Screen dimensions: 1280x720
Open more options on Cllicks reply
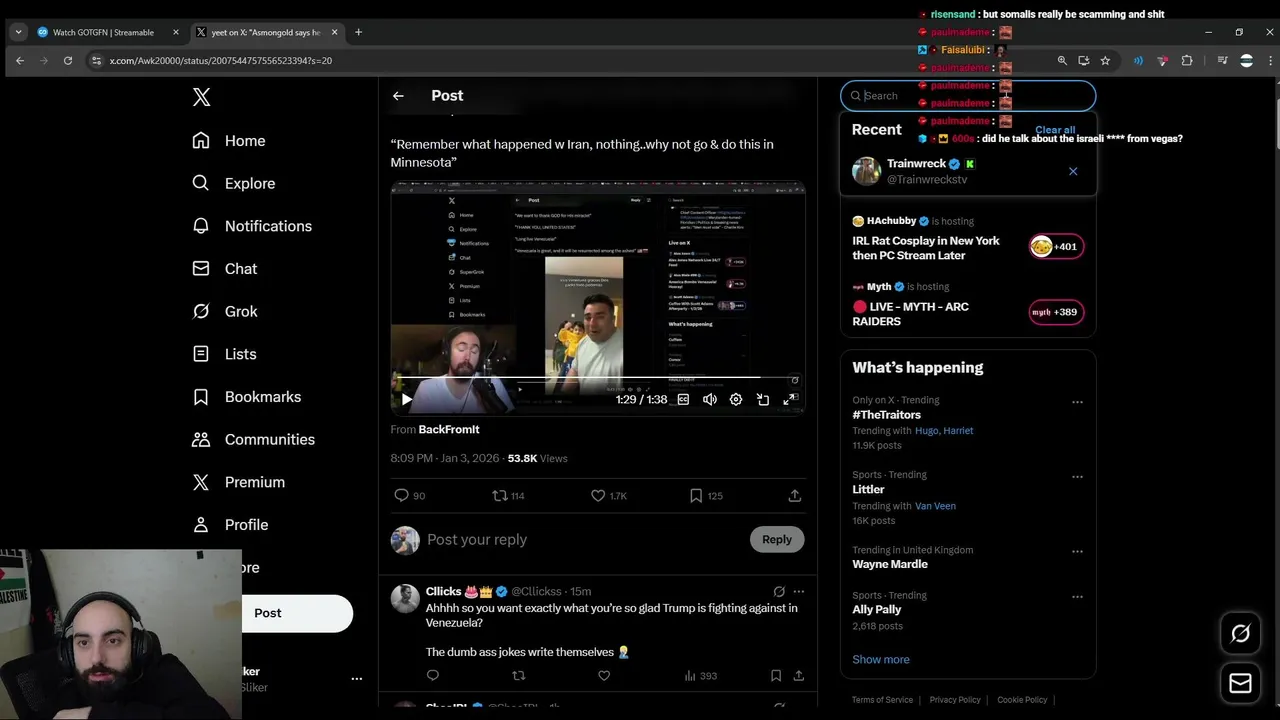pyautogui.click(x=798, y=591)
